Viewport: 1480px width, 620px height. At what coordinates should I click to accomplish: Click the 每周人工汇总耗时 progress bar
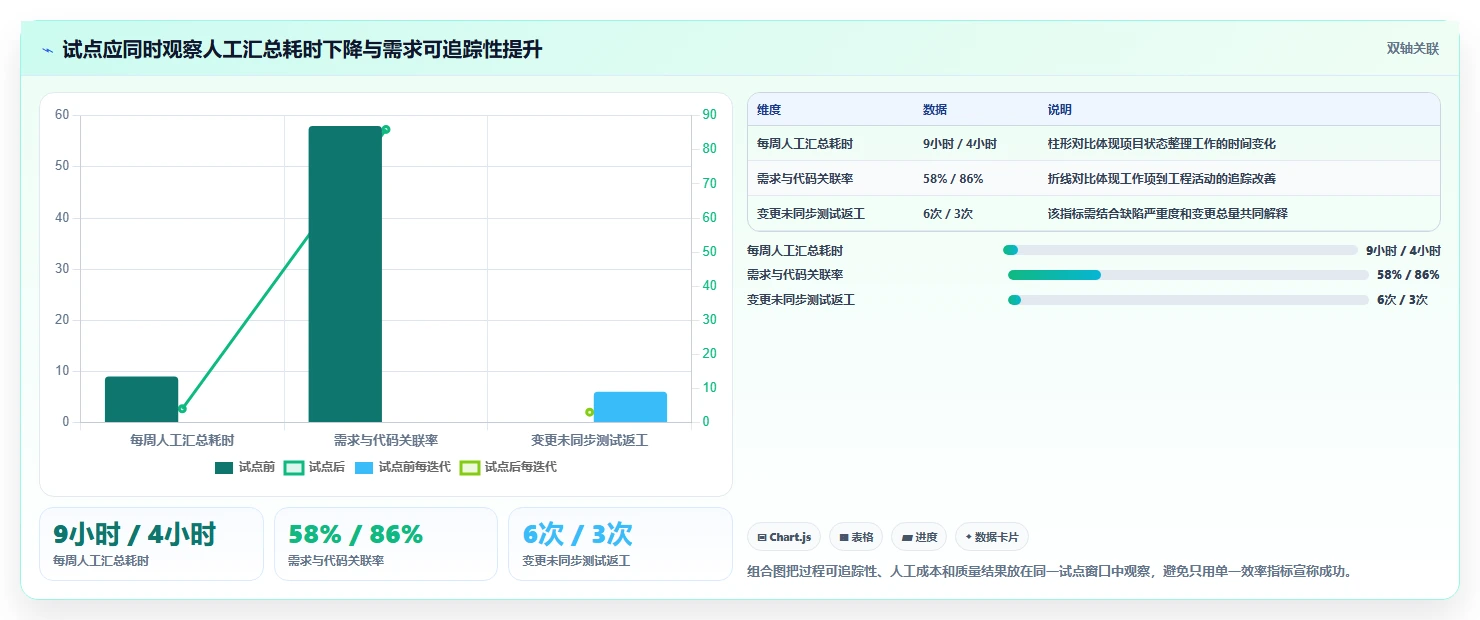tap(1180, 250)
